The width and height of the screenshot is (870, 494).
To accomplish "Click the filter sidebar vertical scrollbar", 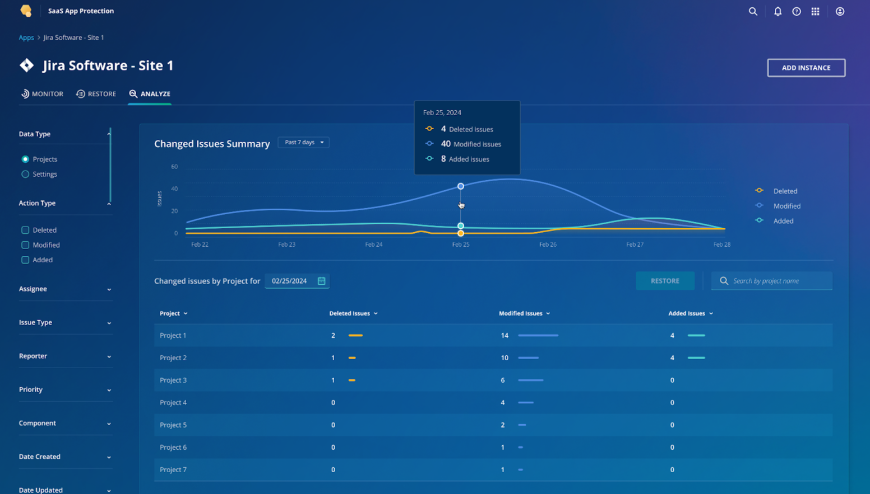I will [x=110, y=165].
